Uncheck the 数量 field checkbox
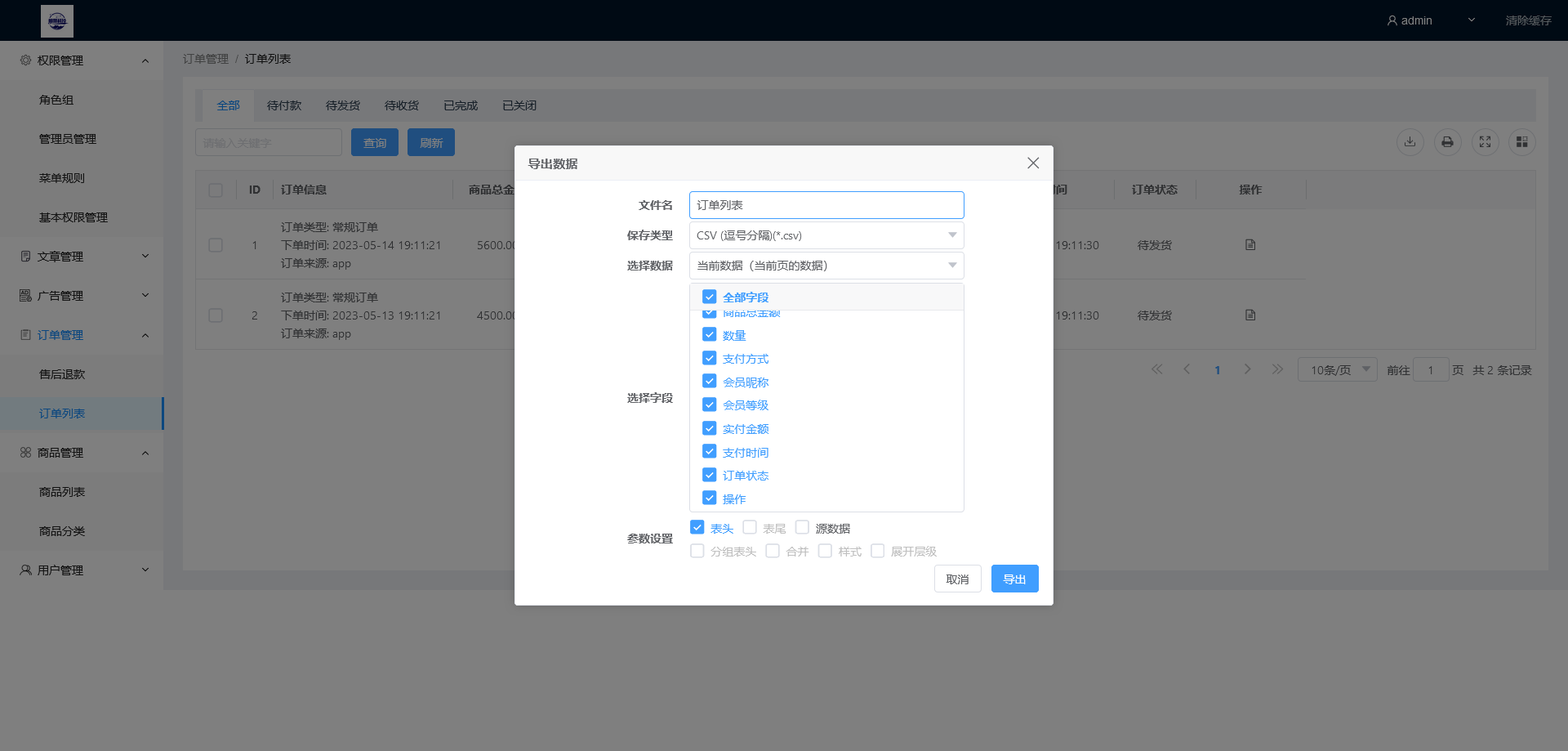The height and width of the screenshot is (751, 1568). click(x=709, y=335)
